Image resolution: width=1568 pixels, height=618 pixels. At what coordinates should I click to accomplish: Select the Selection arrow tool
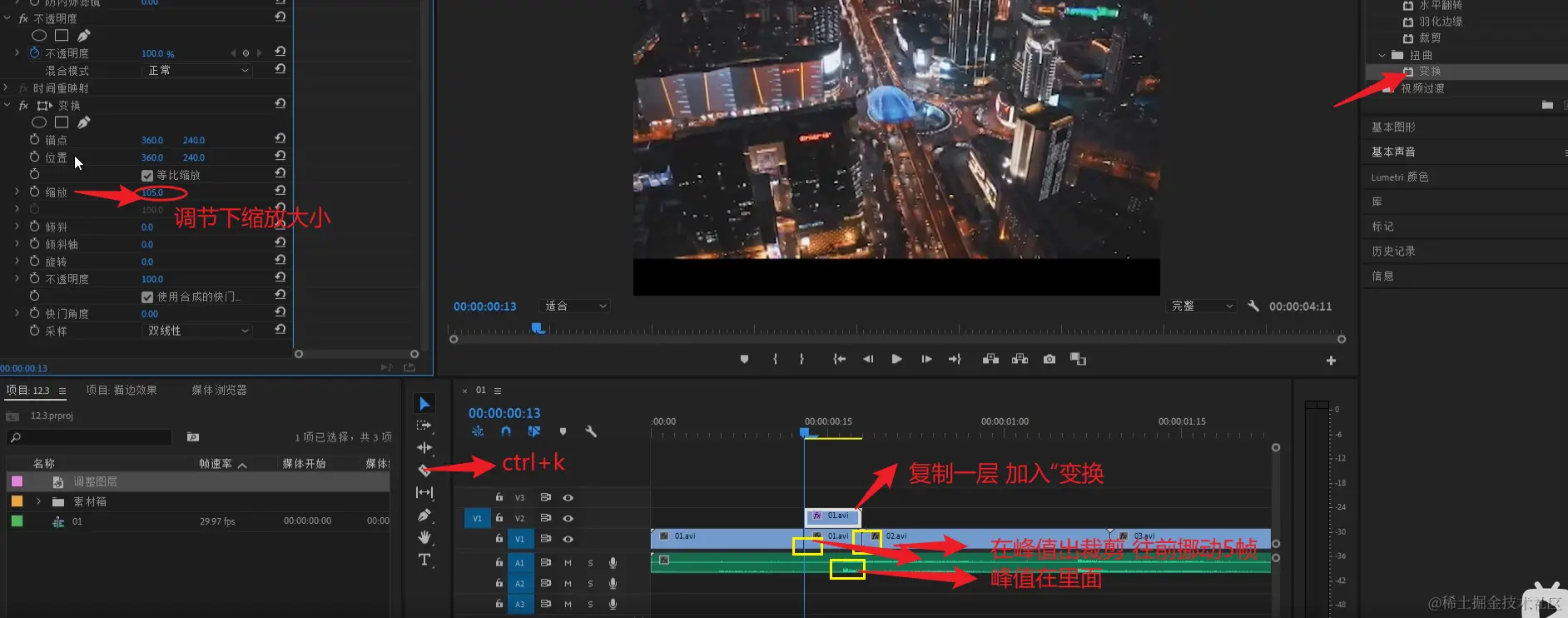[424, 404]
